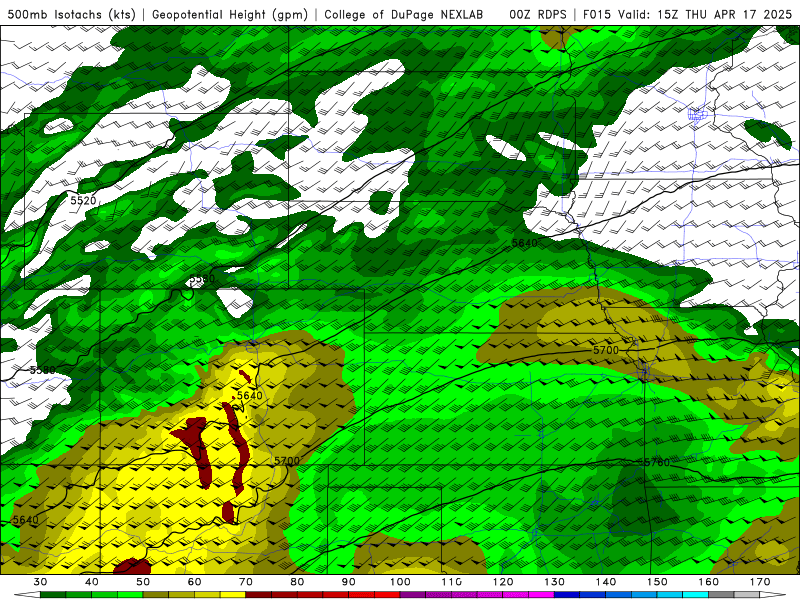Click the 5700 label inside the olive band
800x600 pixels.
[606, 350]
